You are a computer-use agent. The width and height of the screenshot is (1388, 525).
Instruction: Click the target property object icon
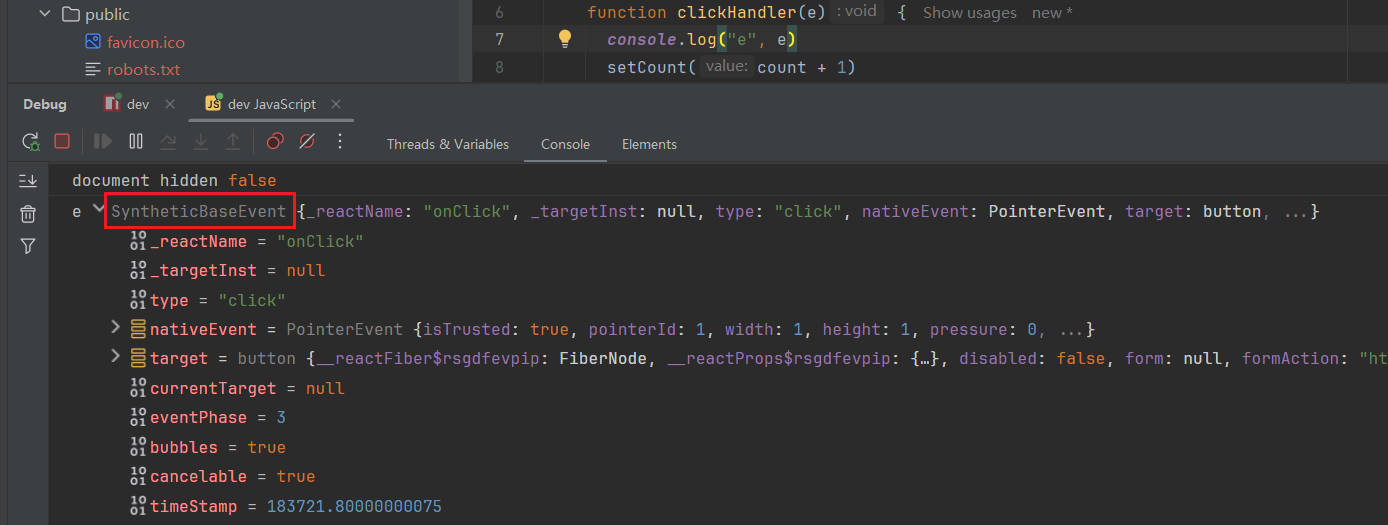[x=138, y=358]
